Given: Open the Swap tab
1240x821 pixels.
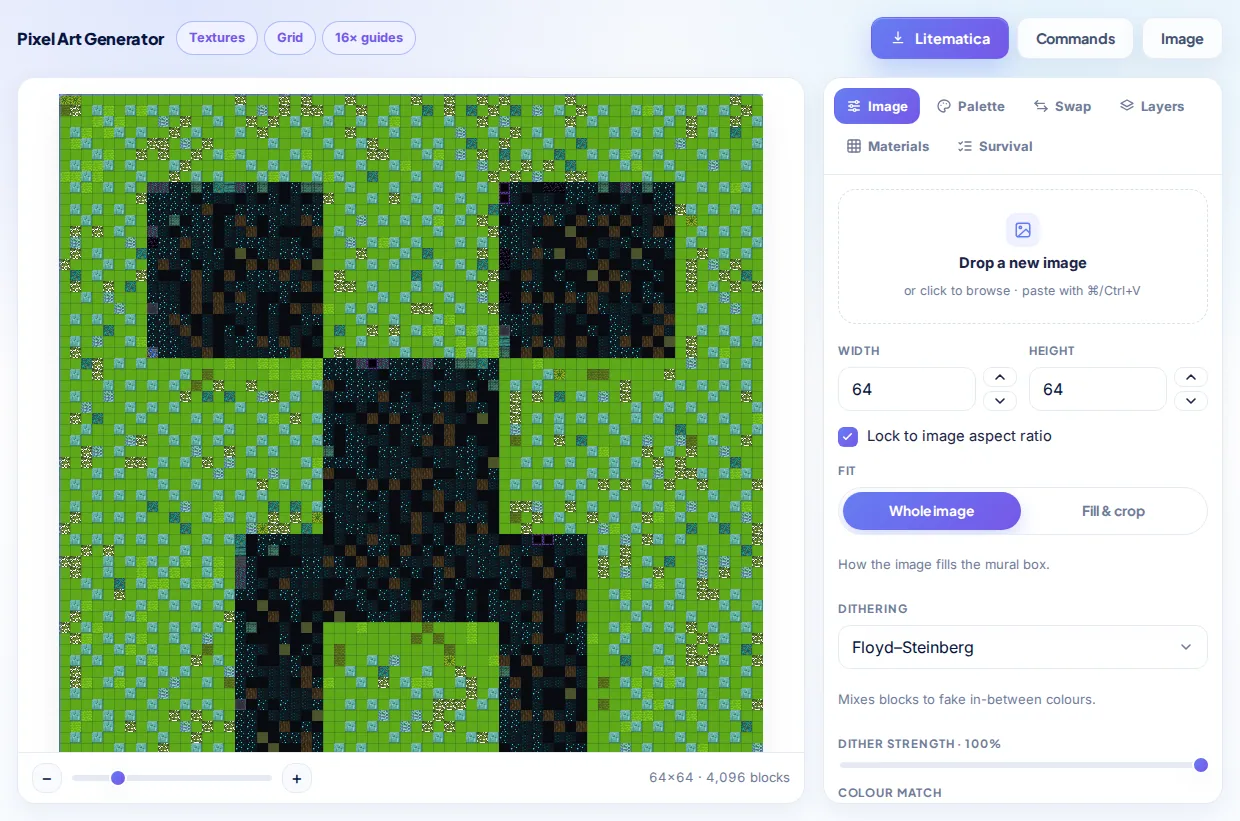Looking at the screenshot, I should [x=1062, y=106].
